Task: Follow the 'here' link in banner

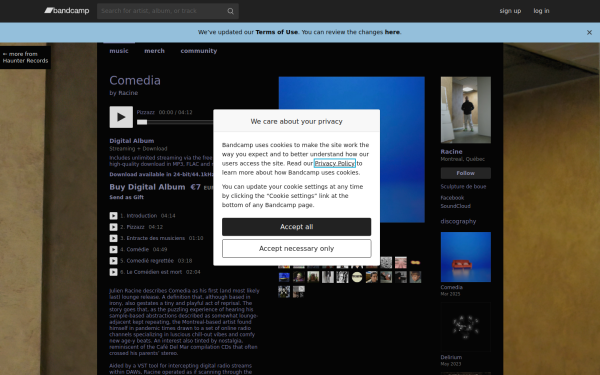Action: (392, 32)
